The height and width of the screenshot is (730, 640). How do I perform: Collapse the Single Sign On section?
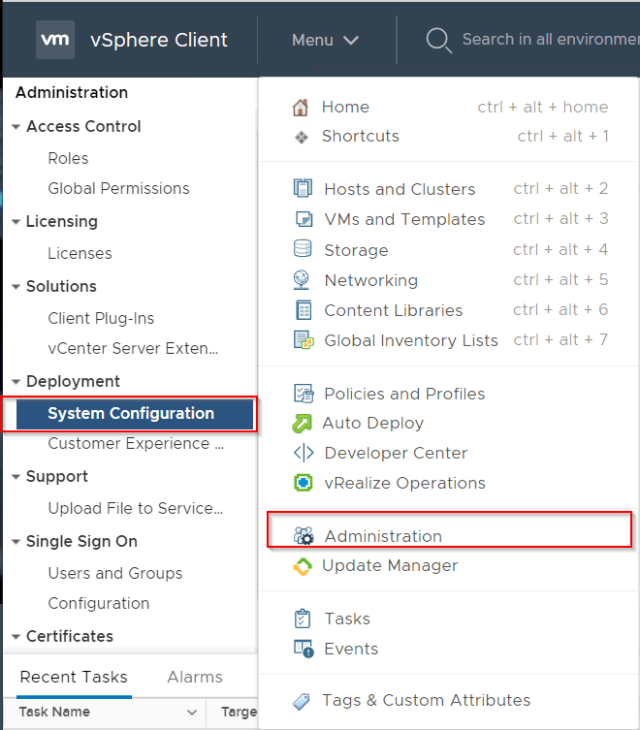16,542
